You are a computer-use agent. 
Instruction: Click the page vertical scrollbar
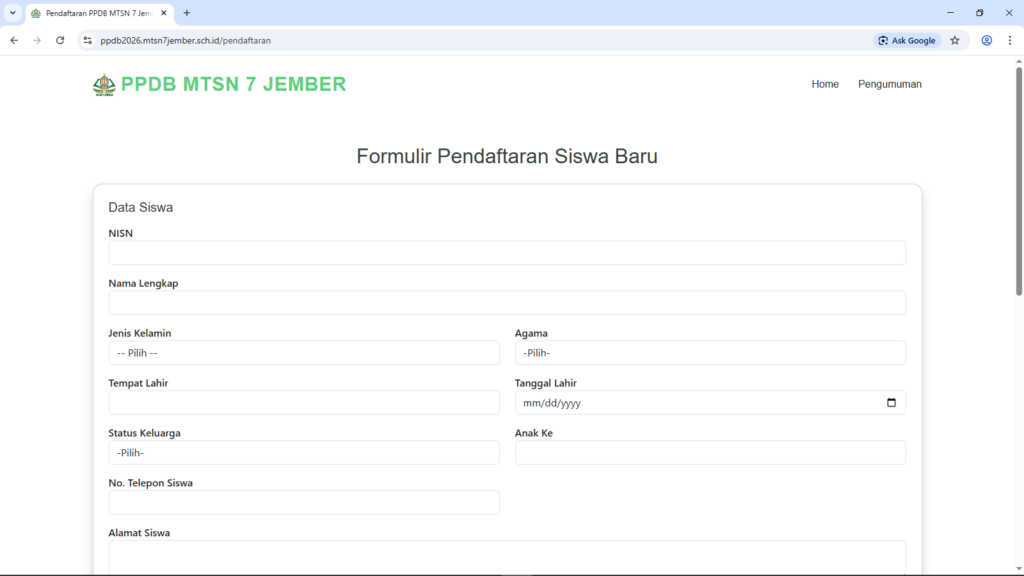point(1018,180)
